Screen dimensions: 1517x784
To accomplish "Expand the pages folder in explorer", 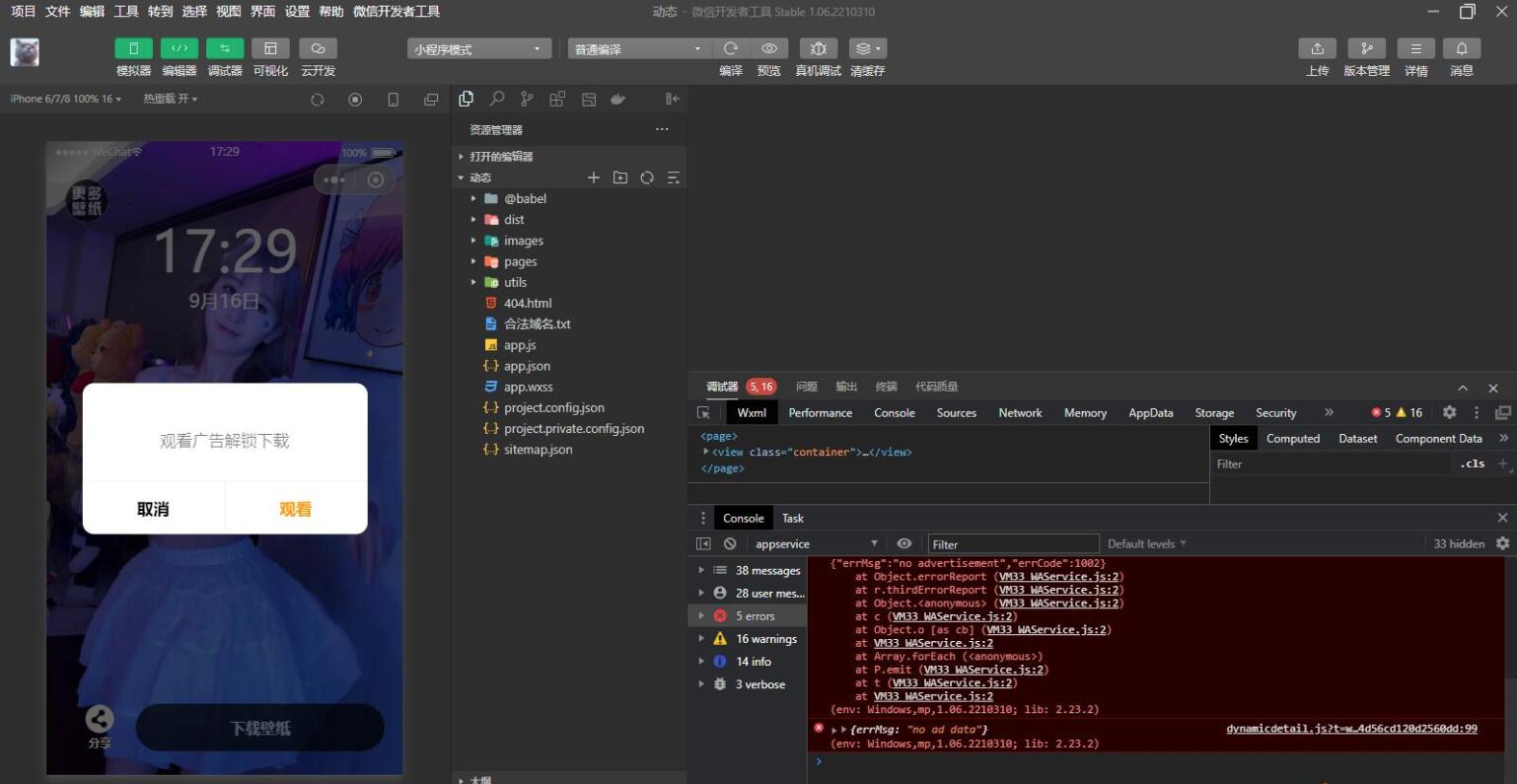I will (x=520, y=261).
